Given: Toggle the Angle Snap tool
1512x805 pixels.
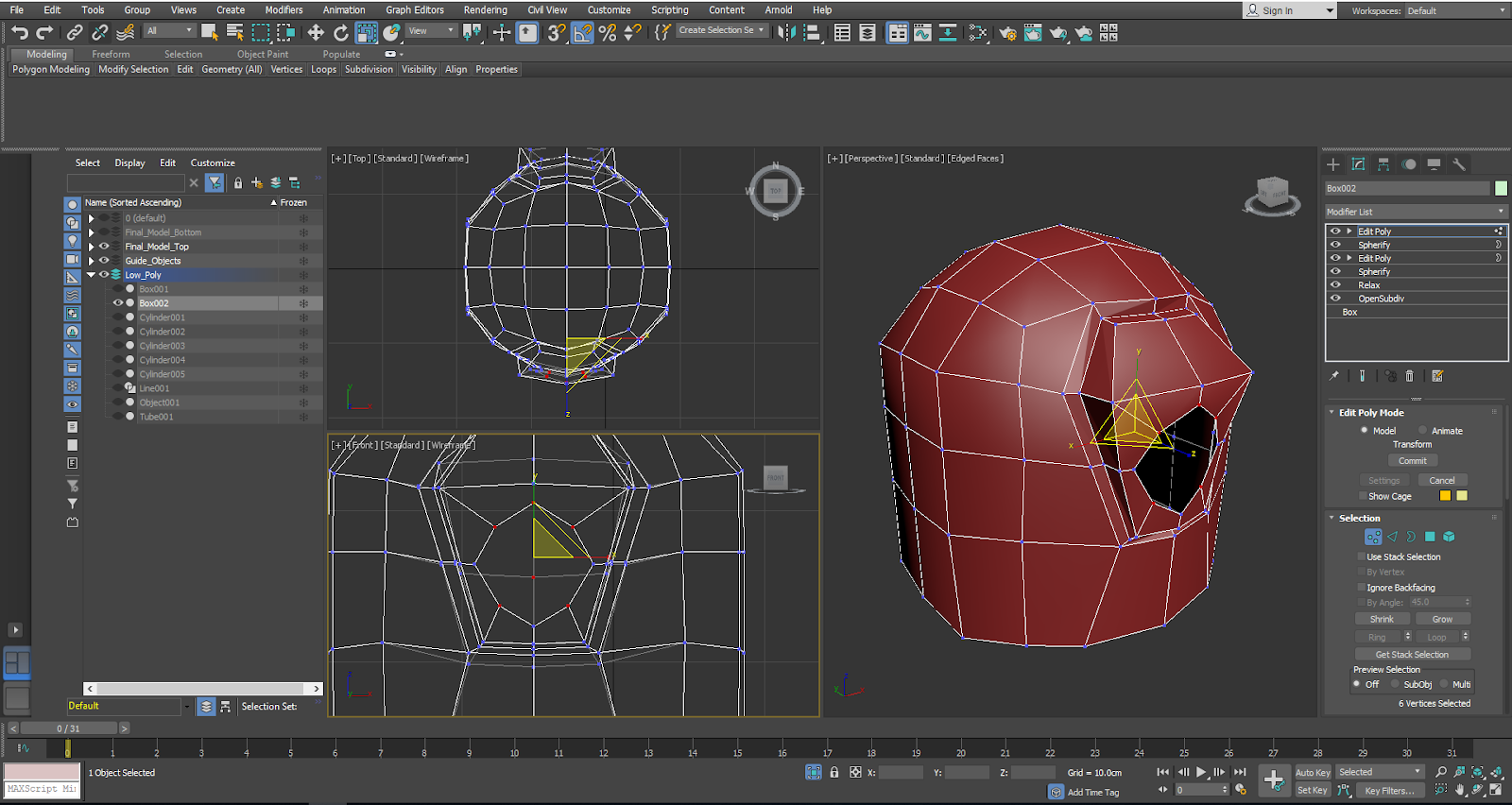Looking at the screenshot, I should pyautogui.click(x=582, y=32).
